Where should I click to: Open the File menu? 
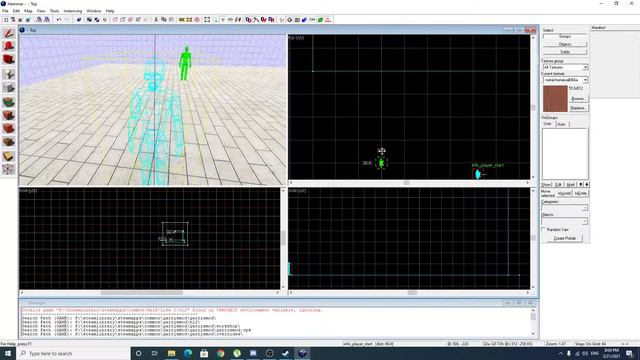(5, 11)
